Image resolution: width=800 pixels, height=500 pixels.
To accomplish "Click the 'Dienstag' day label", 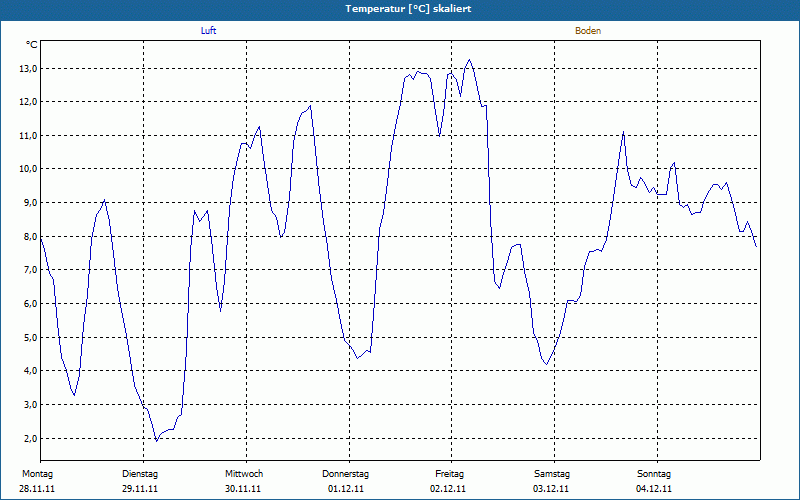I will pos(140,474).
